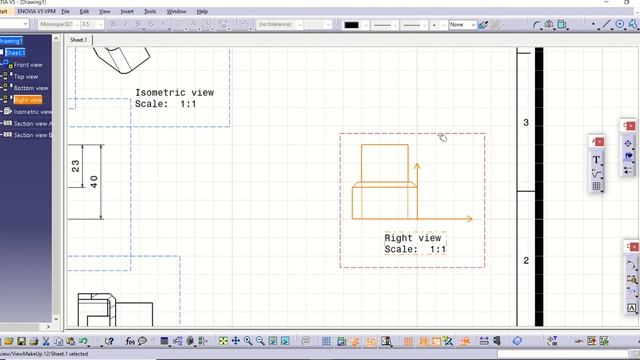
Task: Click the tree panel scroll-up arrow
Action: coord(56,38)
